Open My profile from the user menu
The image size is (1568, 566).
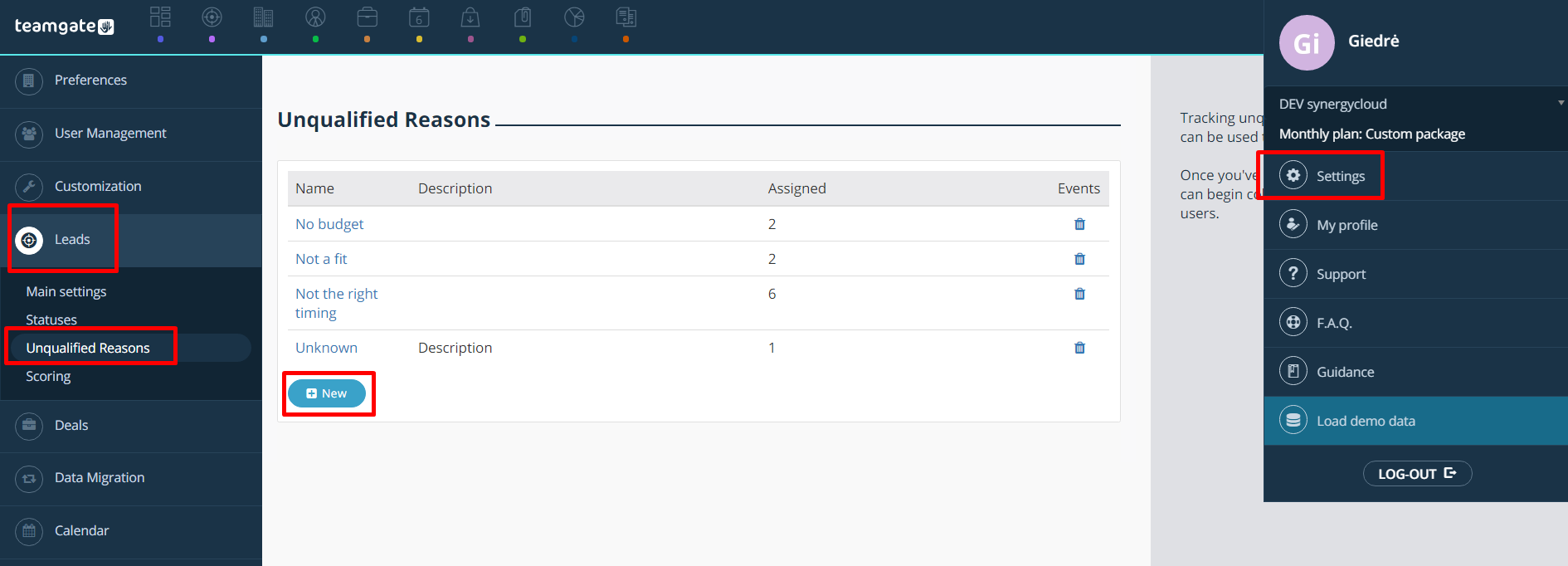tap(1415, 225)
